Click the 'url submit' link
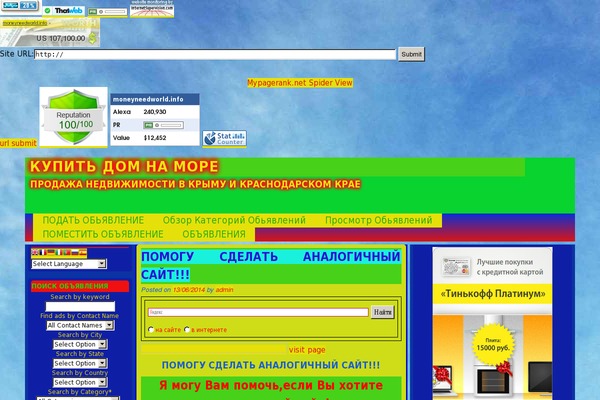 point(18,143)
